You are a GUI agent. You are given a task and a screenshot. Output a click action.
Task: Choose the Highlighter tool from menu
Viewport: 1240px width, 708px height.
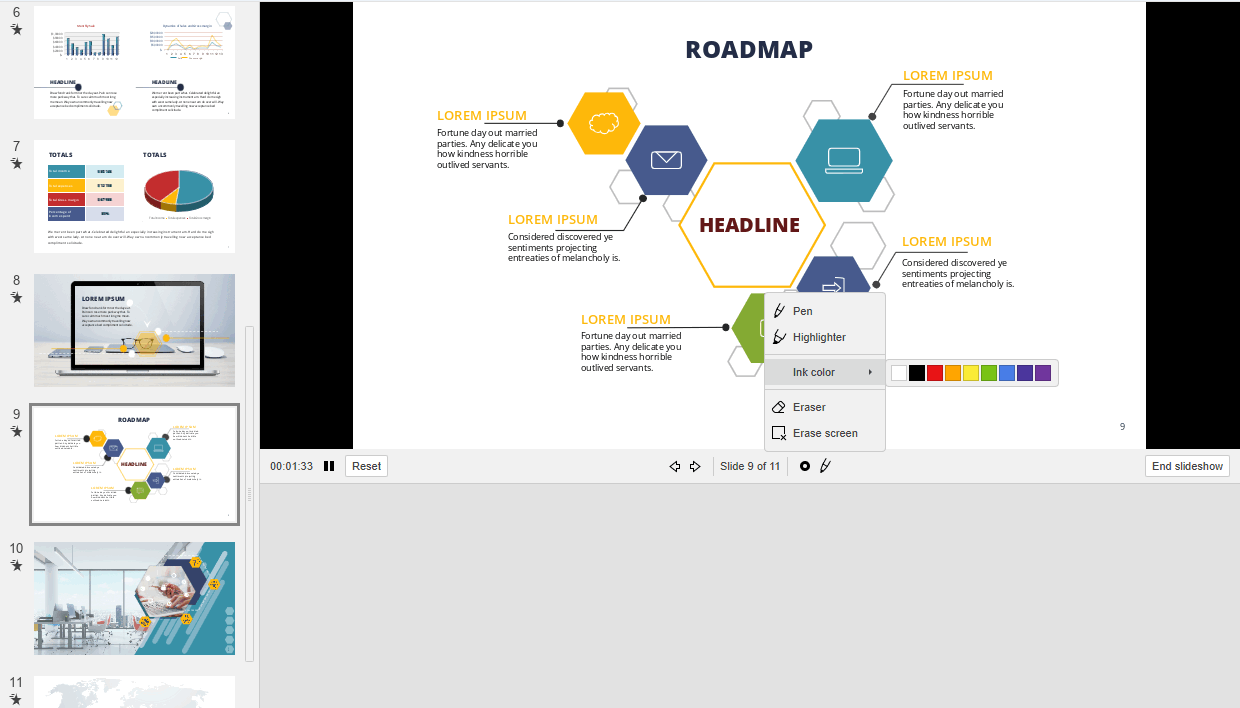coord(818,337)
